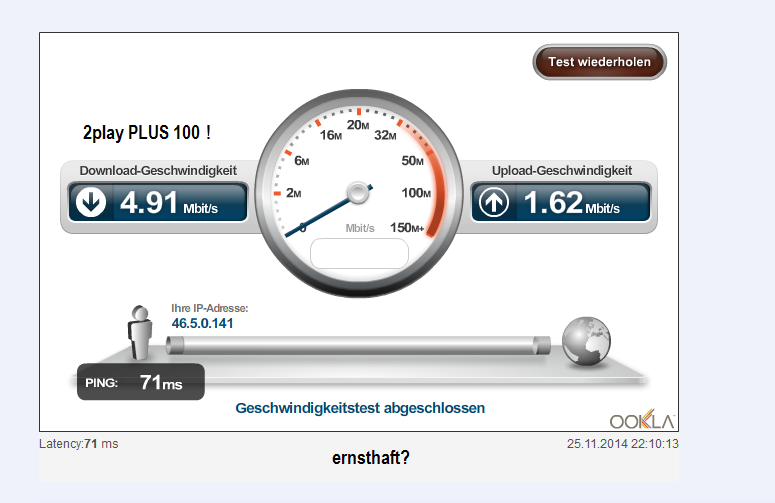Click the 2play PLUS 100 caption

(147, 132)
